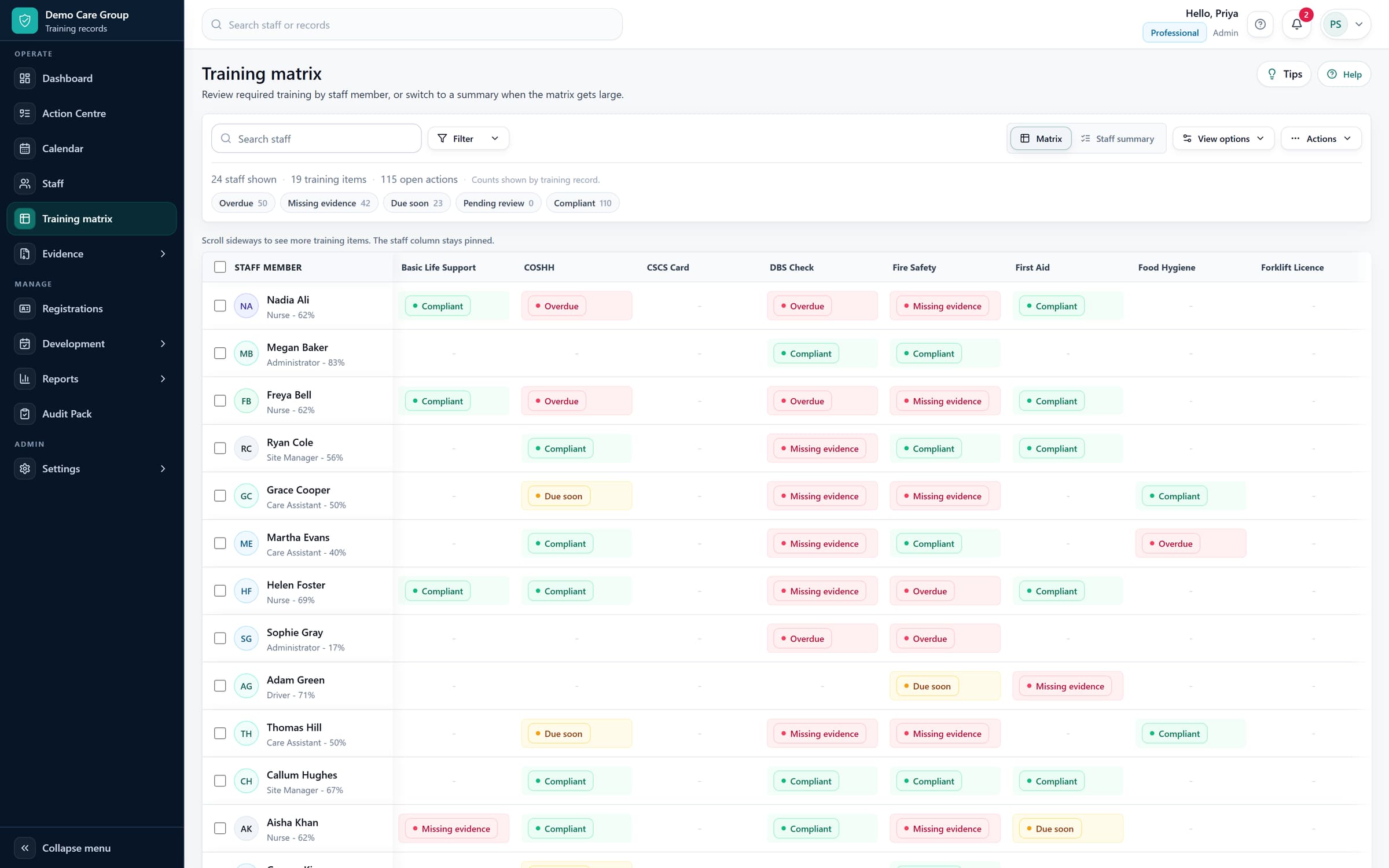Click the Calendar sidebar icon

point(25,148)
